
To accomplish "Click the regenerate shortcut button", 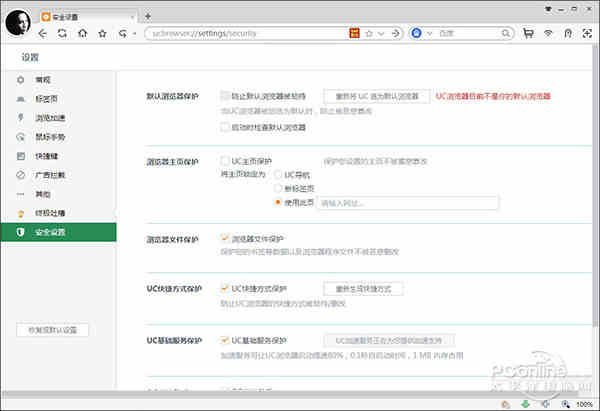I will tap(363, 289).
